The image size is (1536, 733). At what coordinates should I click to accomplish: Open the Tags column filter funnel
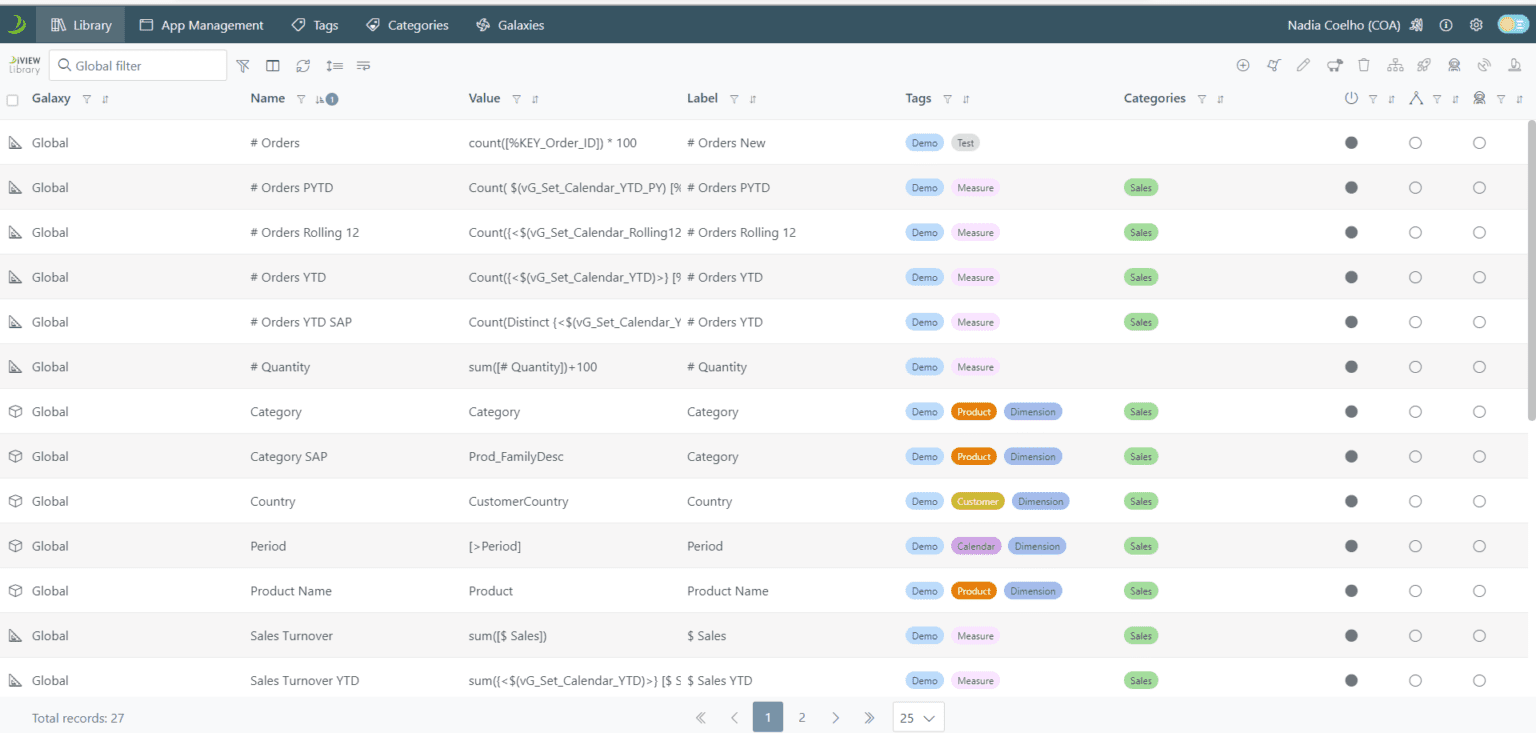pyautogui.click(x=947, y=99)
